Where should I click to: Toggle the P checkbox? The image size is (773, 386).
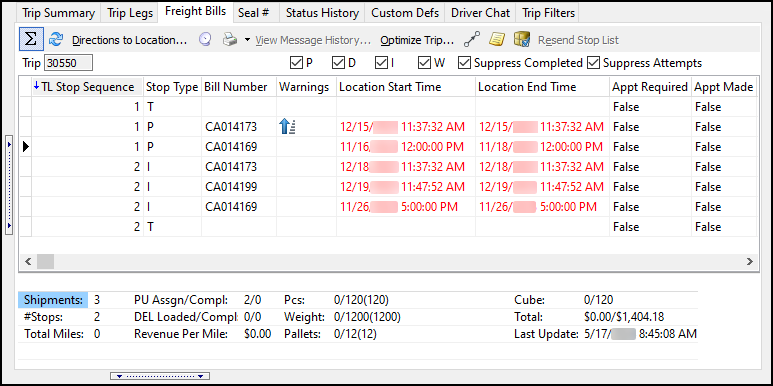point(296,63)
